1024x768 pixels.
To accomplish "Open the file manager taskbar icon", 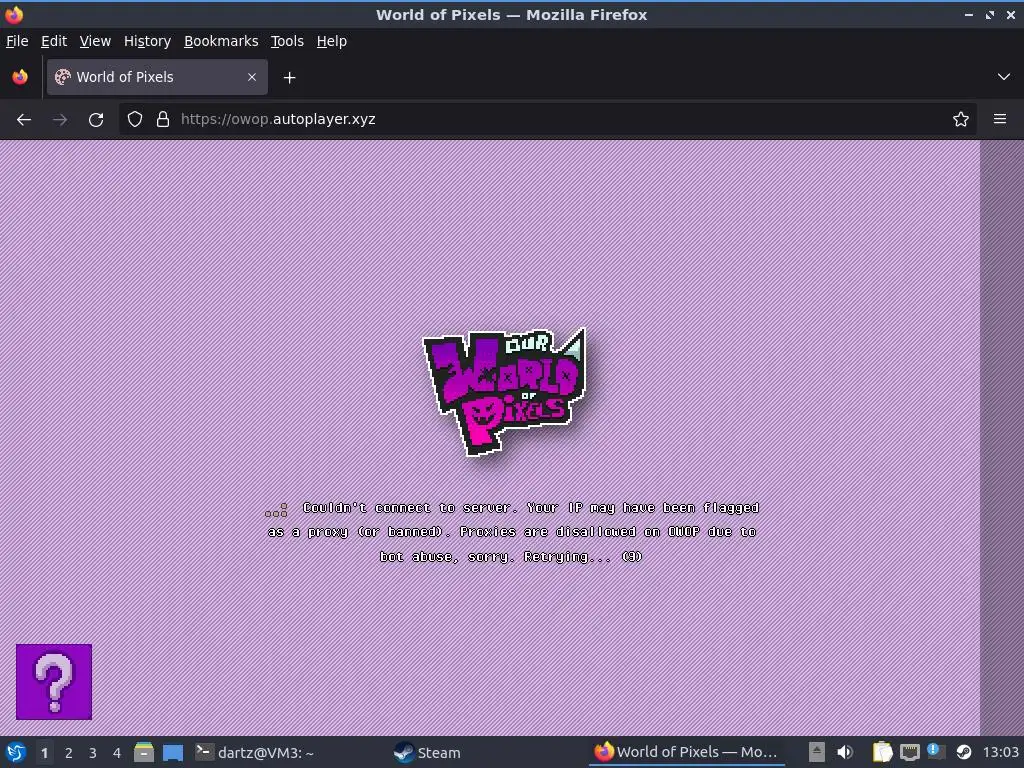I will coord(144,752).
